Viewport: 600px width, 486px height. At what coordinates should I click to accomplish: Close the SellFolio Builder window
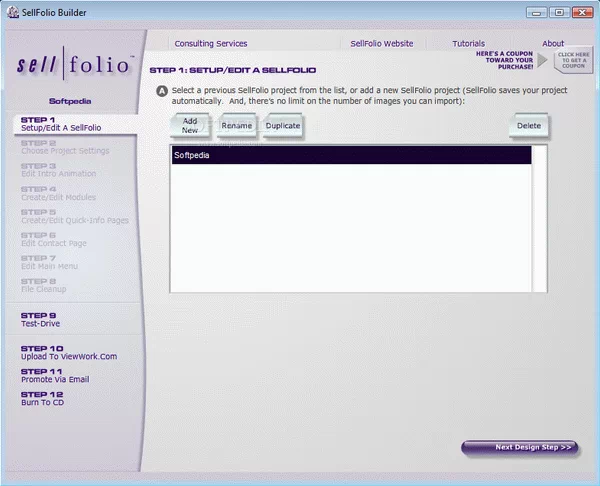click(582, 13)
